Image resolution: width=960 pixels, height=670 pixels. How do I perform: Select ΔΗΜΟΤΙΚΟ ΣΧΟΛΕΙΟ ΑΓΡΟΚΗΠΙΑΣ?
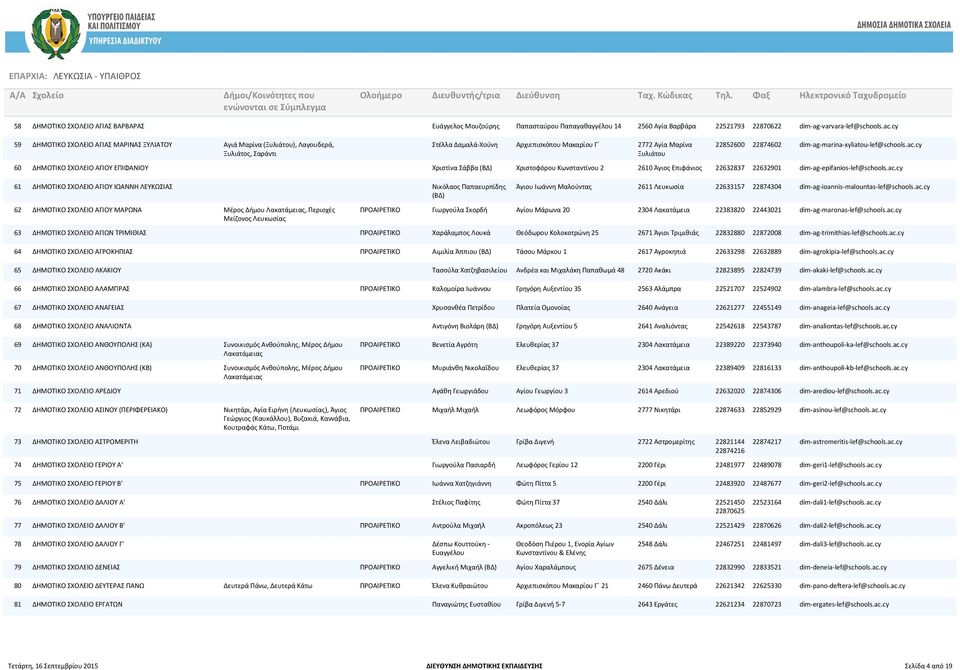click(x=83, y=252)
